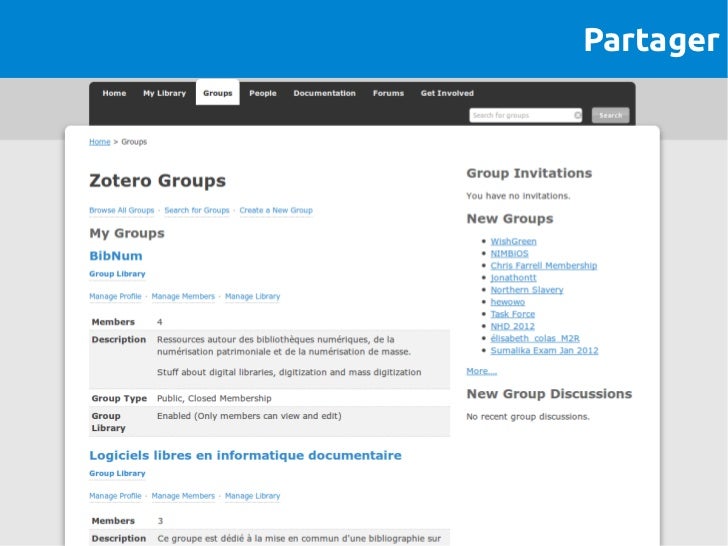The width and height of the screenshot is (728, 546).
Task: Click the Group Invitations heading
Action: pos(529,173)
